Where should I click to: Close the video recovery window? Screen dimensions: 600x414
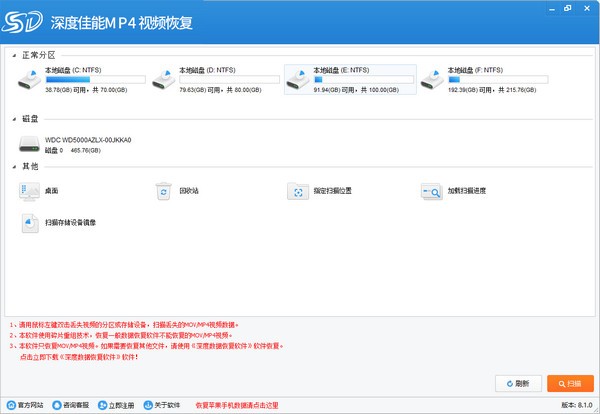coord(587,8)
